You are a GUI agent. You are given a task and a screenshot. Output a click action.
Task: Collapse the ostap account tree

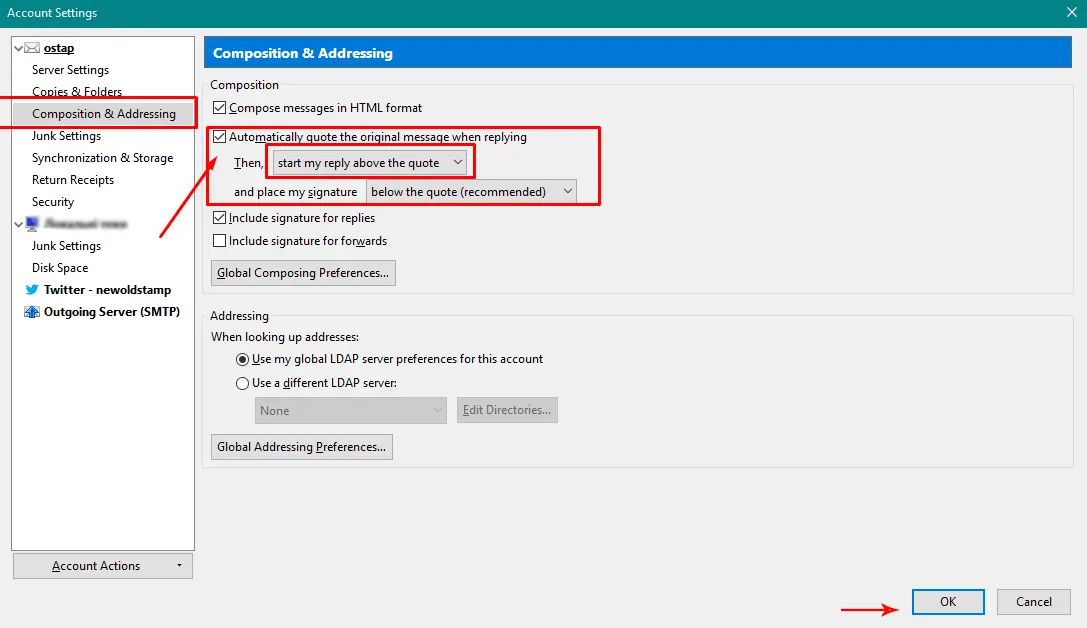click(19, 48)
